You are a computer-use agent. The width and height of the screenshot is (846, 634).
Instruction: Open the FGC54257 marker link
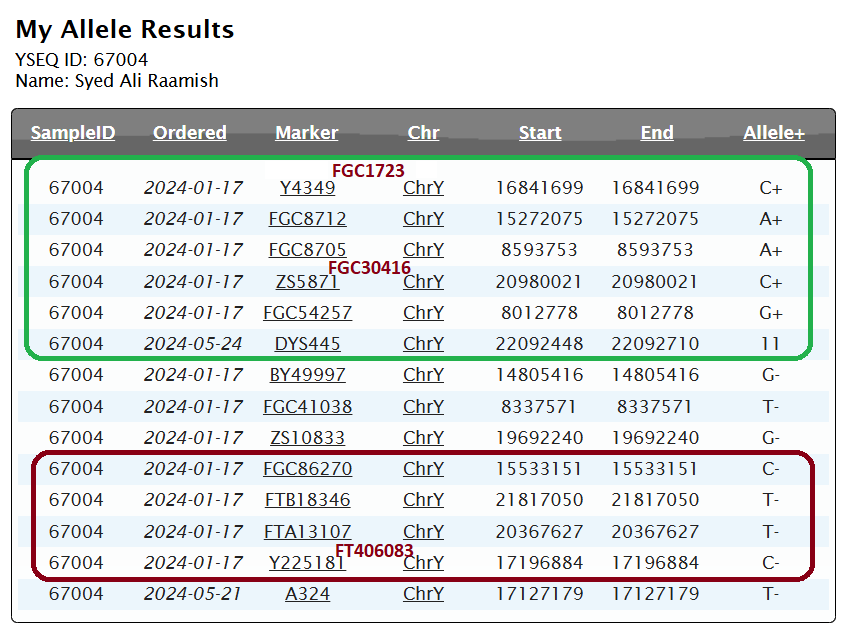point(307,313)
